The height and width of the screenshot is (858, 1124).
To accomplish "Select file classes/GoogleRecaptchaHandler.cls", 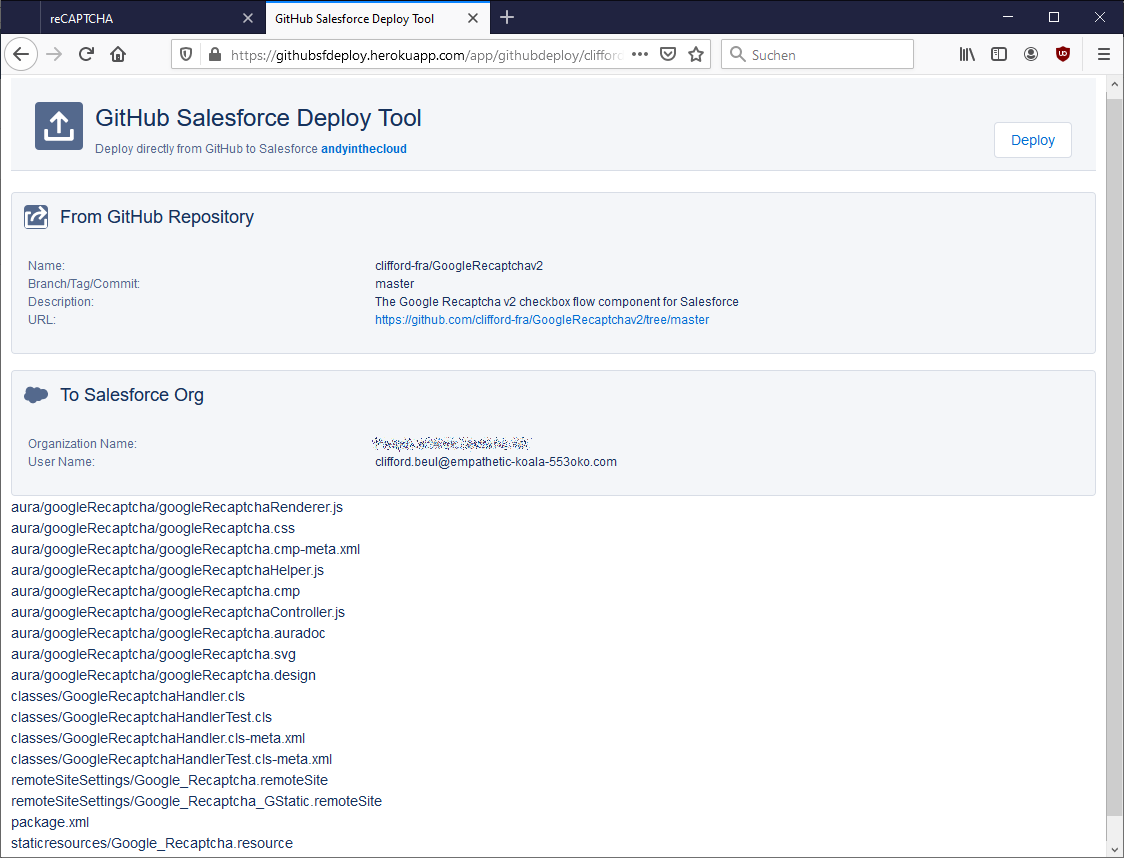I will pyautogui.click(x=128, y=696).
